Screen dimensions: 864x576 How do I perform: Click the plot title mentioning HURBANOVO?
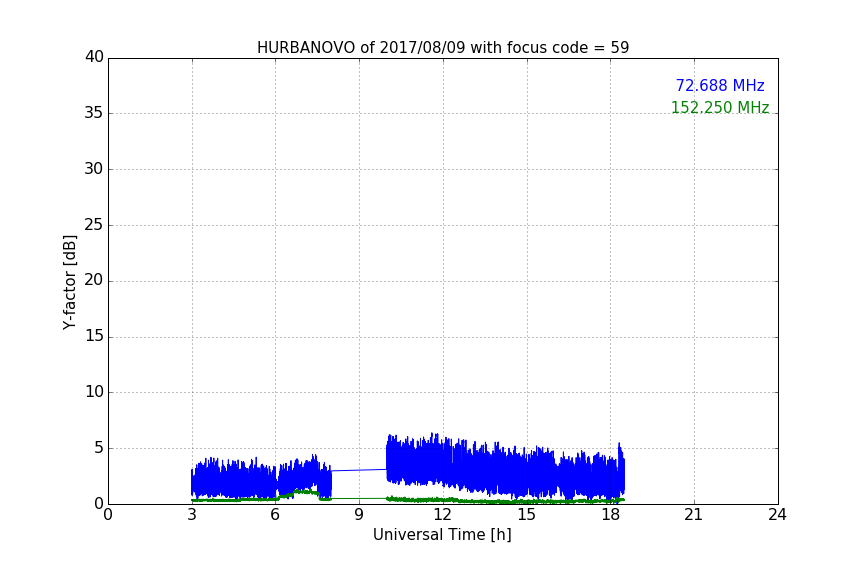[x=443, y=47]
